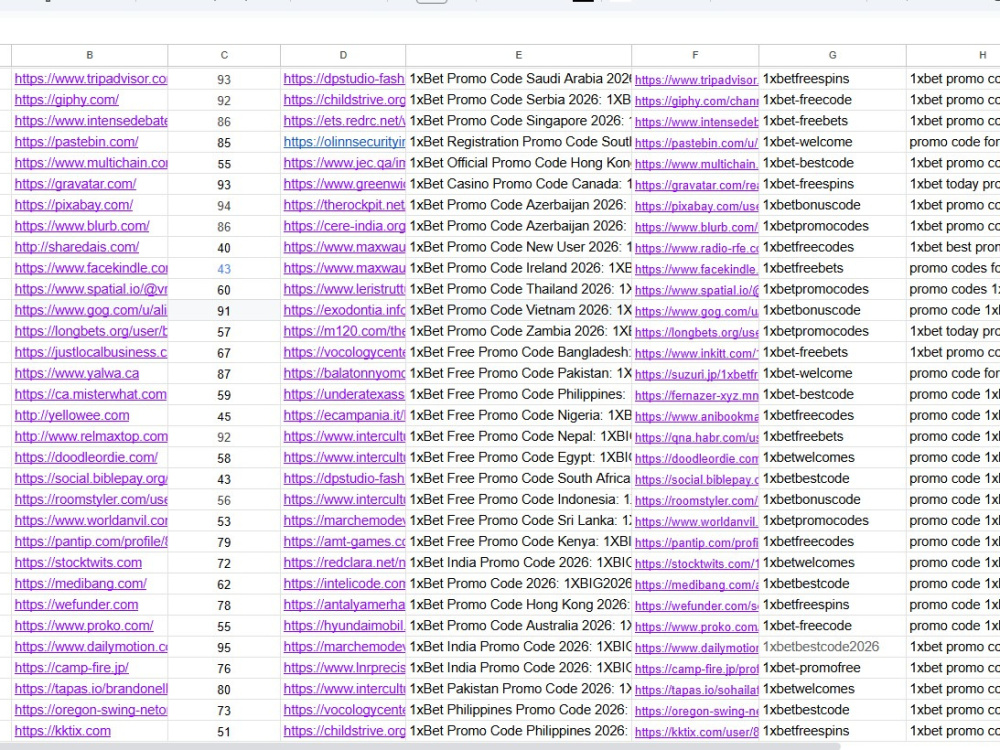Open the stocktwits.com link in column B
This screenshot has width=1000, height=750.
coord(78,563)
